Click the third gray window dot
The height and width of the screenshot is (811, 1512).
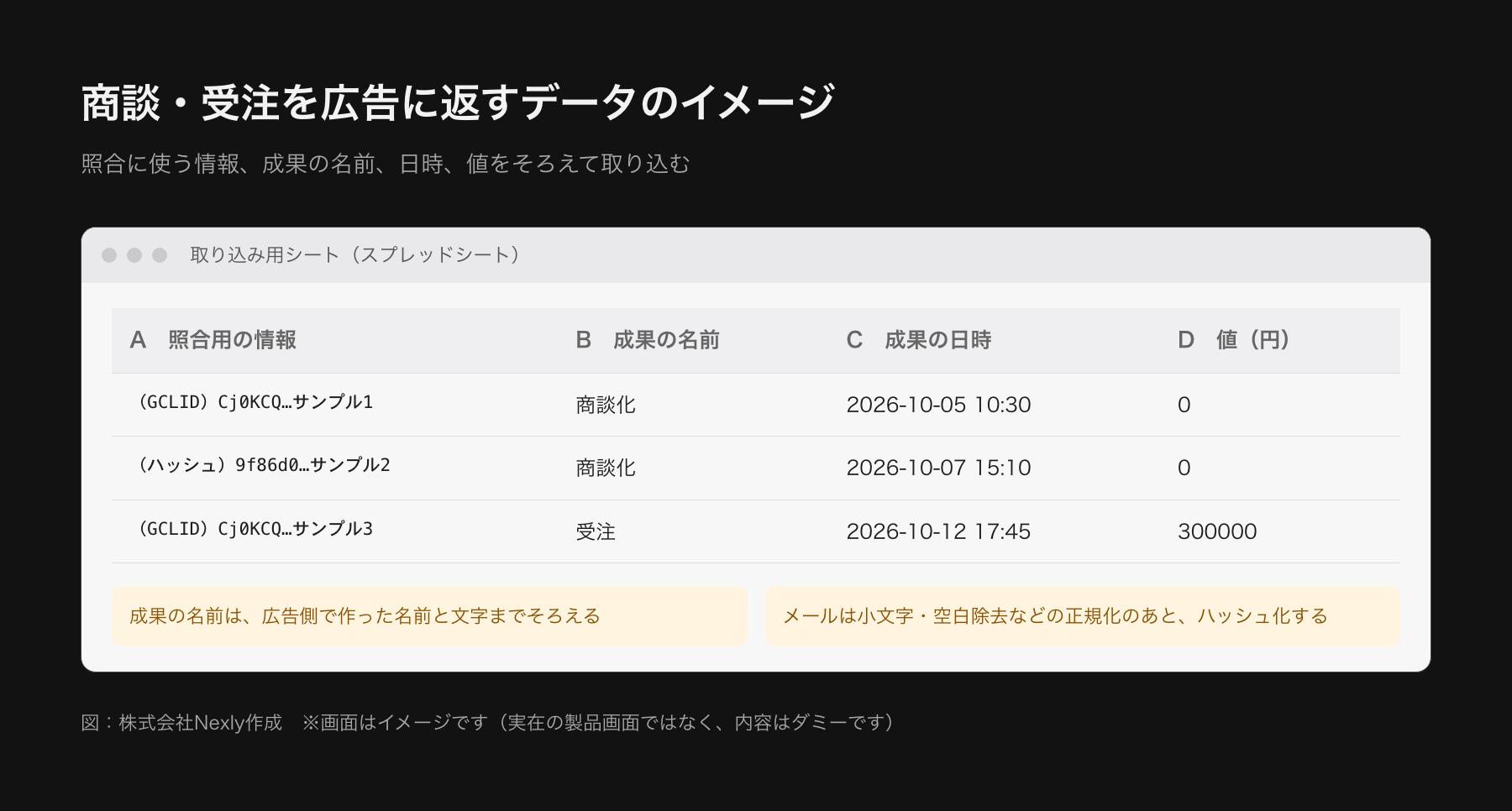pos(160,255)
